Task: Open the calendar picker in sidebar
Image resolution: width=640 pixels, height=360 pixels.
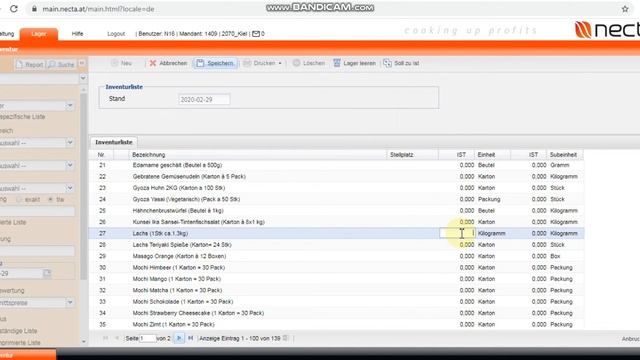Action: 47,273
